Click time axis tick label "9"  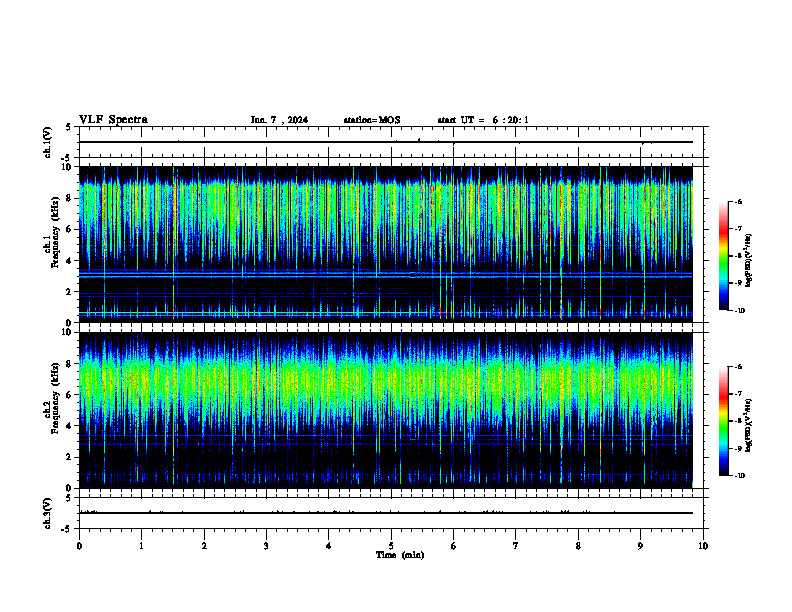640,546
